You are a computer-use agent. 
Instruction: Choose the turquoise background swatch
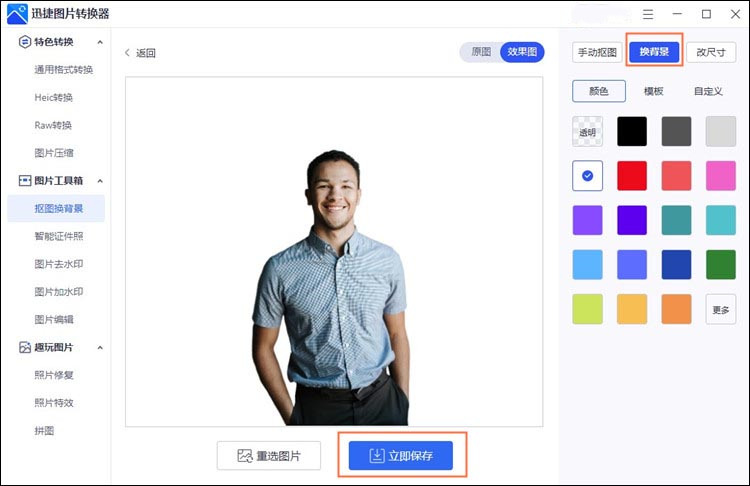click(x=721, y=220)
